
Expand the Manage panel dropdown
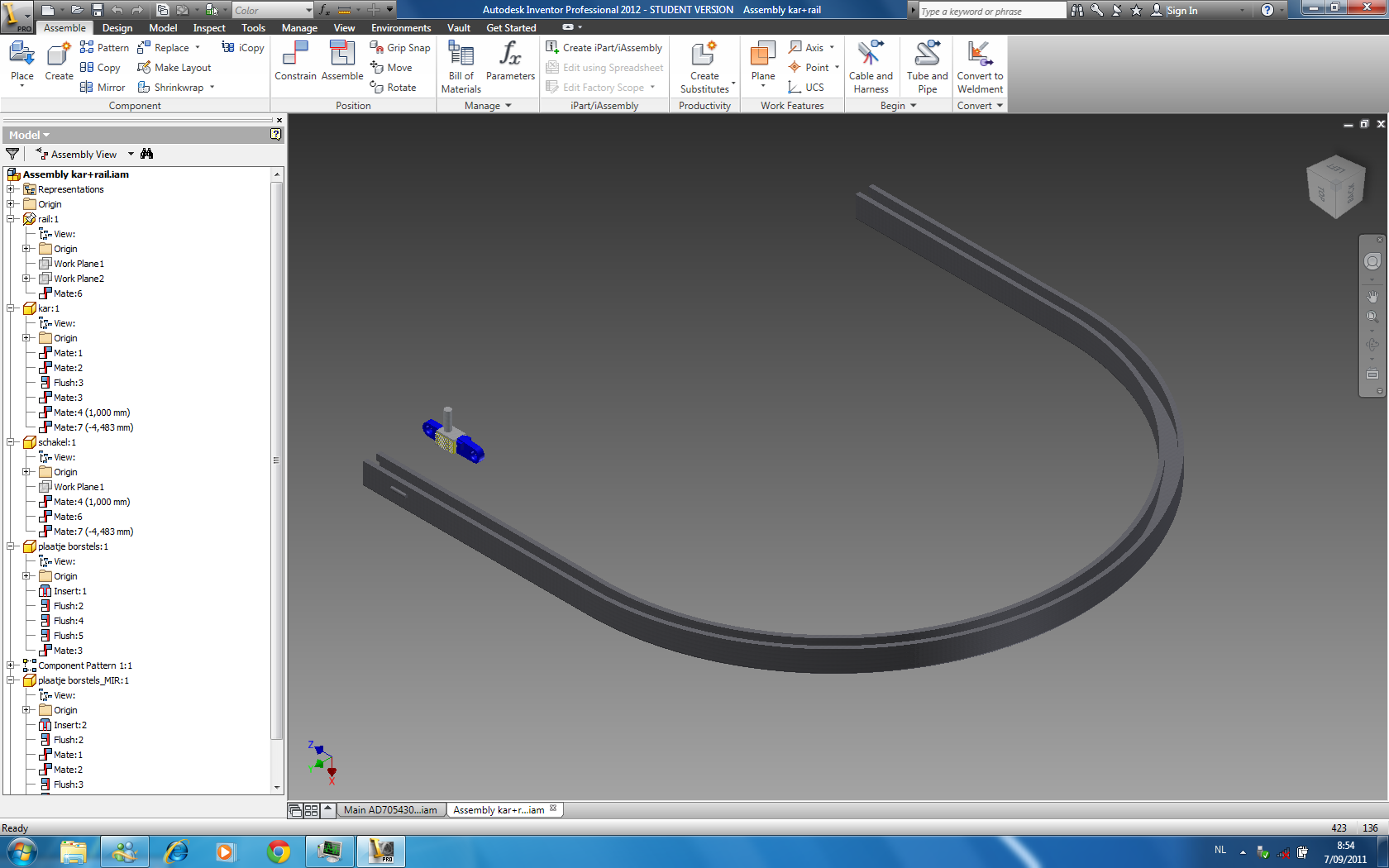(x=488, y=106)
